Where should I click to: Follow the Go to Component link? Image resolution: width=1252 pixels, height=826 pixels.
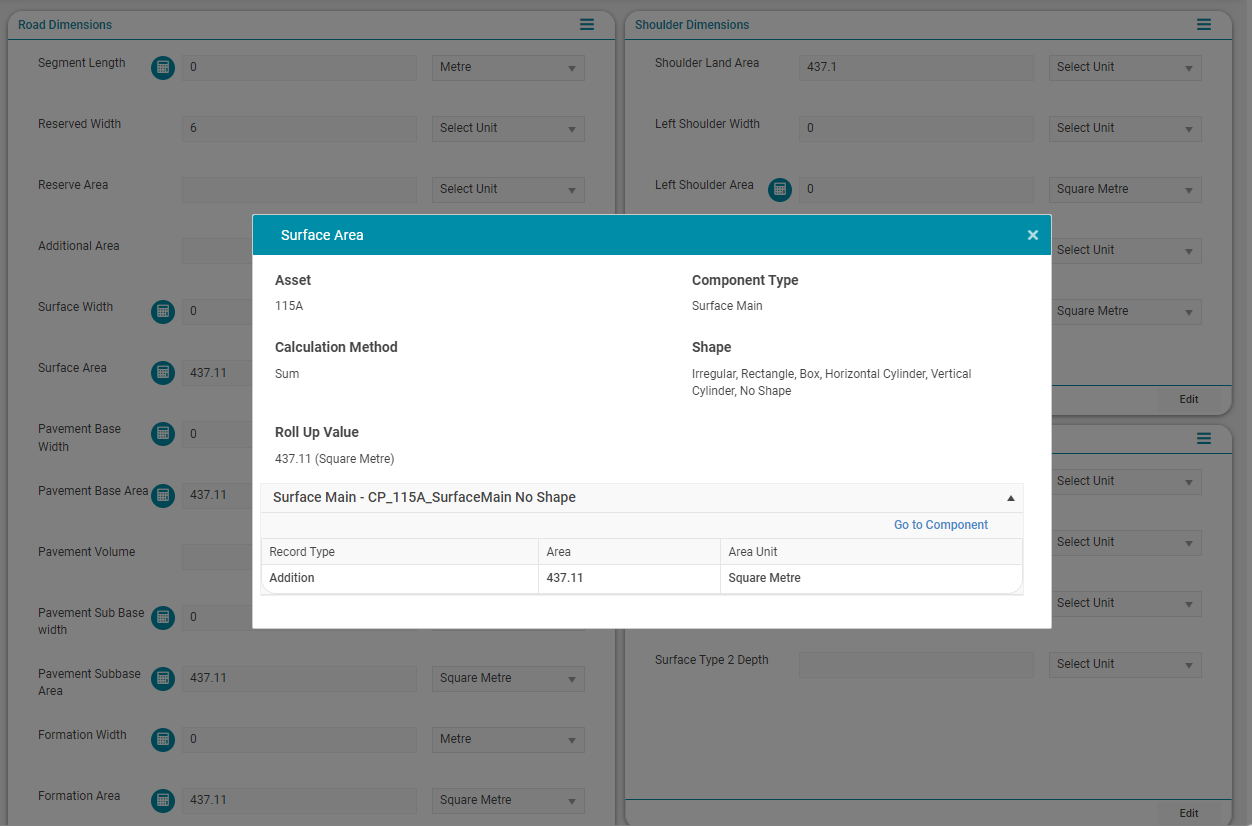pyautogui.click(x=941, y=525)
